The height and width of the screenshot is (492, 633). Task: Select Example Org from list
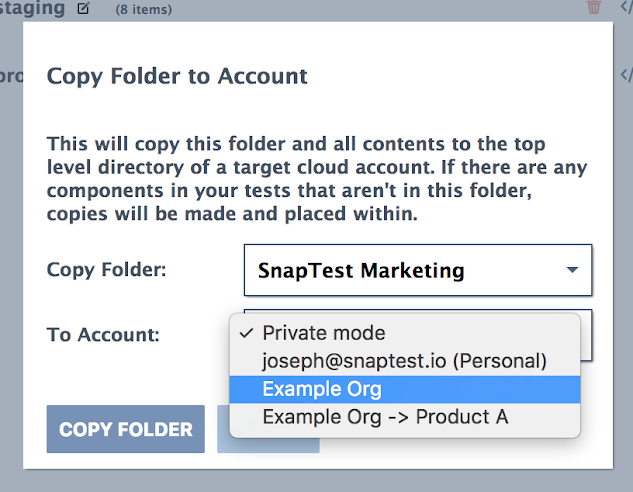click(405, 389)
